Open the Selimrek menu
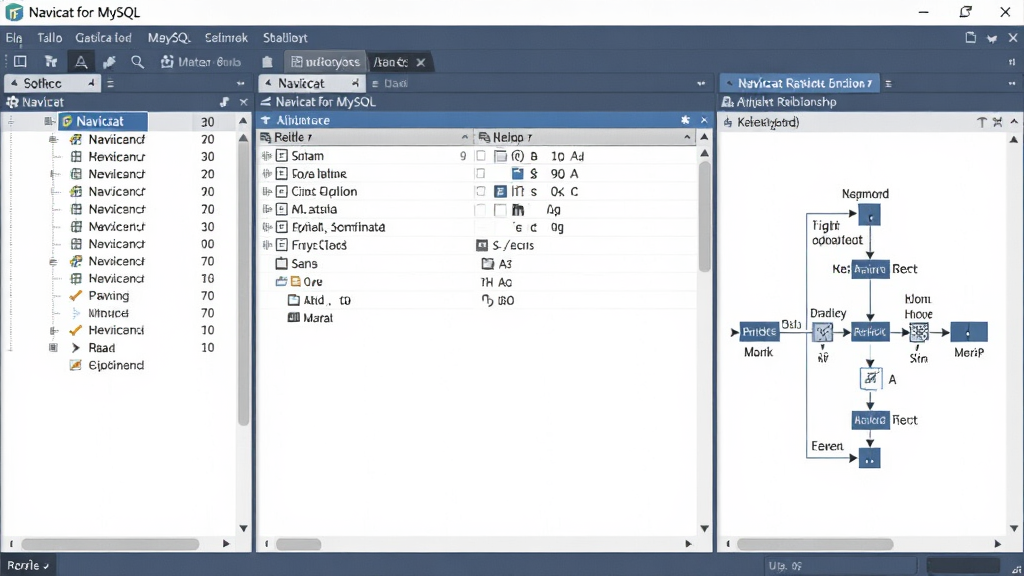 pyautogui.click(x=226, y=38)
